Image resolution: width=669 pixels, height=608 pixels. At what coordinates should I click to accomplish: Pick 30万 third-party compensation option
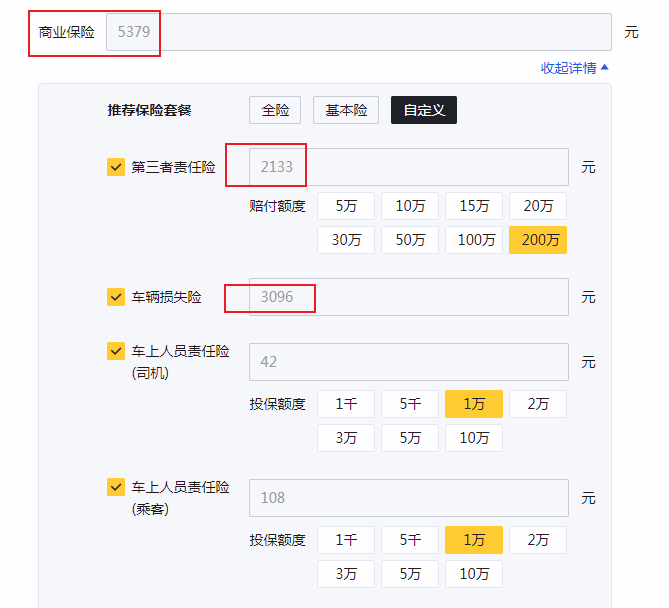[x=346, y=240]
